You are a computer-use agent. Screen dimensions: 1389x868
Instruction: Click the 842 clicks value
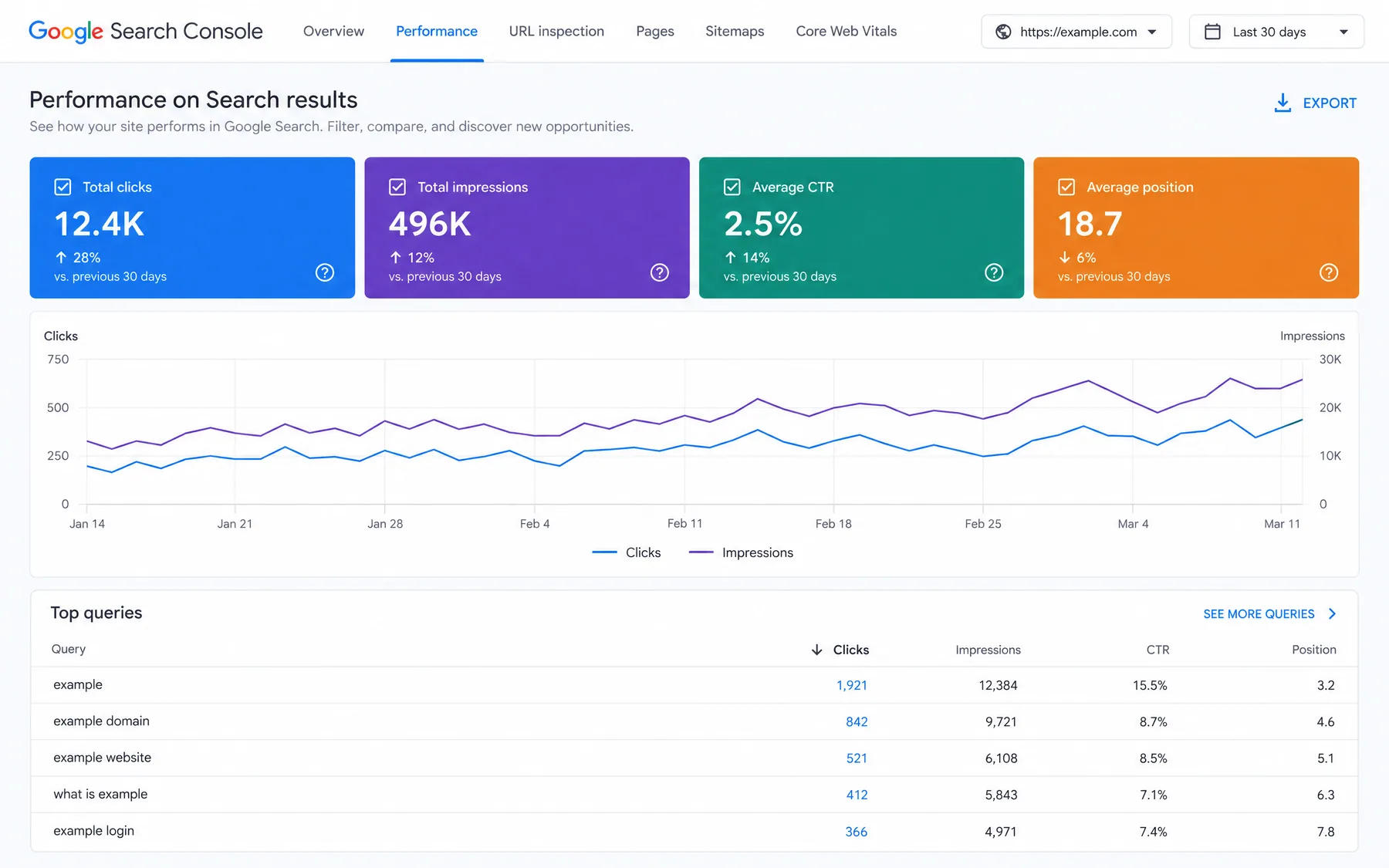857,721
